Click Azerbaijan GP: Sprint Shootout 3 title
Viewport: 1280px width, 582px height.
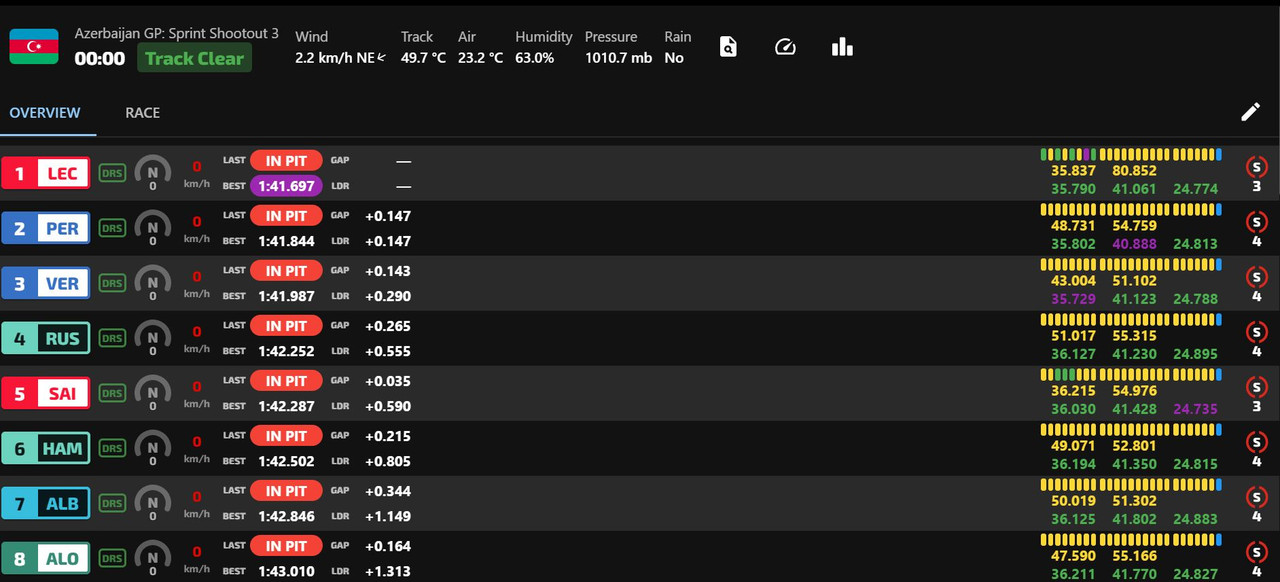tap(177, 34)
